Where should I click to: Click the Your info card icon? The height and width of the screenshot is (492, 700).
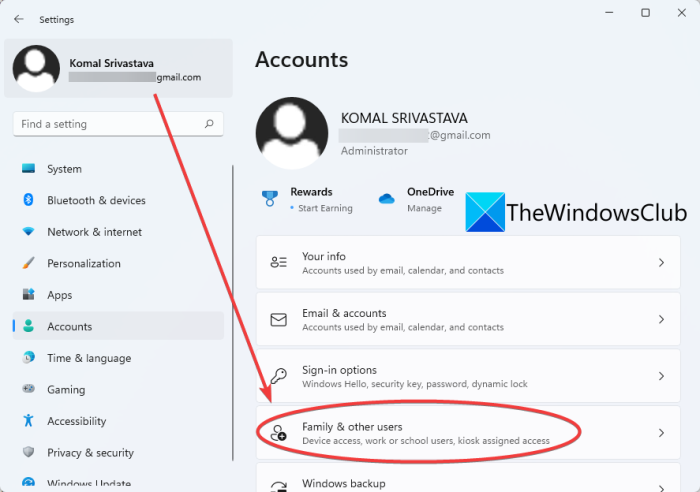tap(279, 262)
